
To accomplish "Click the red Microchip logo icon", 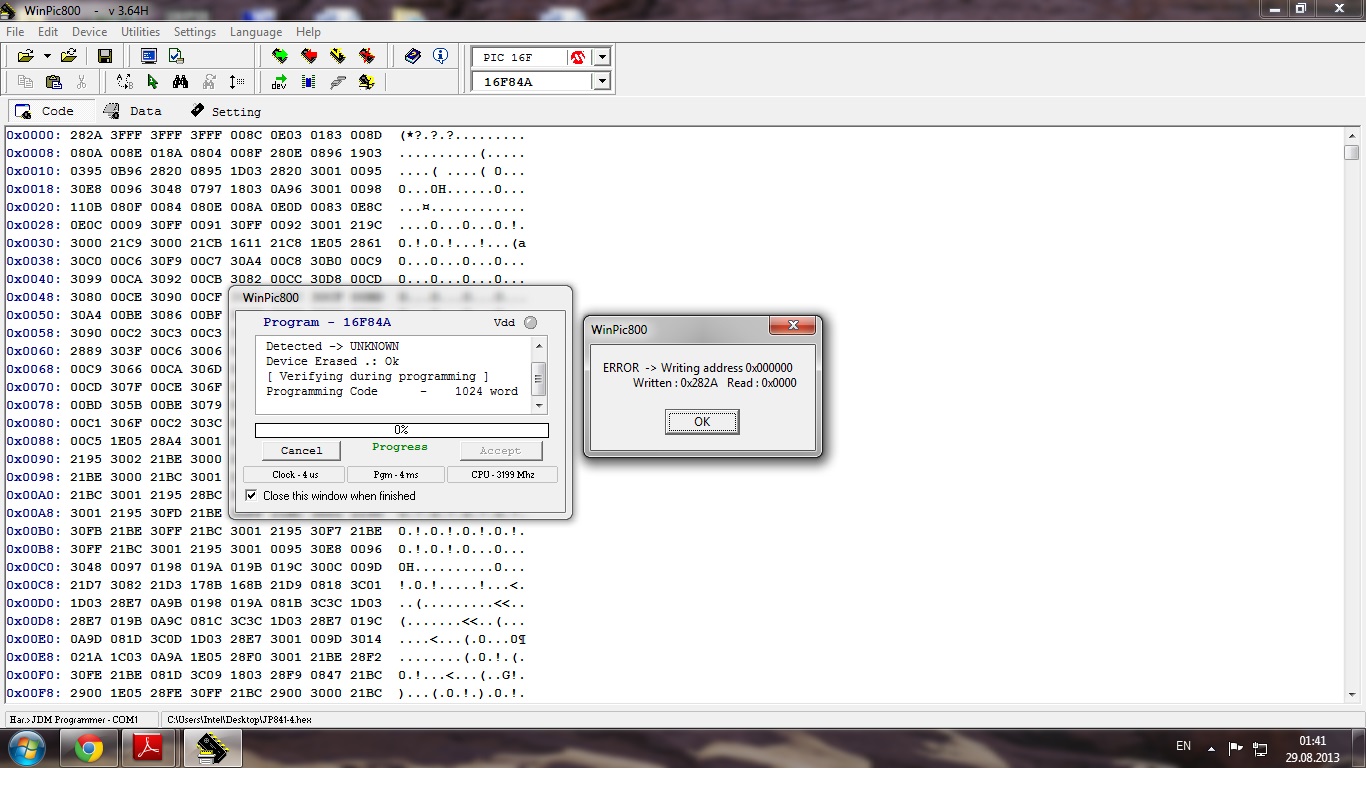I will pyautogui.click(x=578, y=57).
